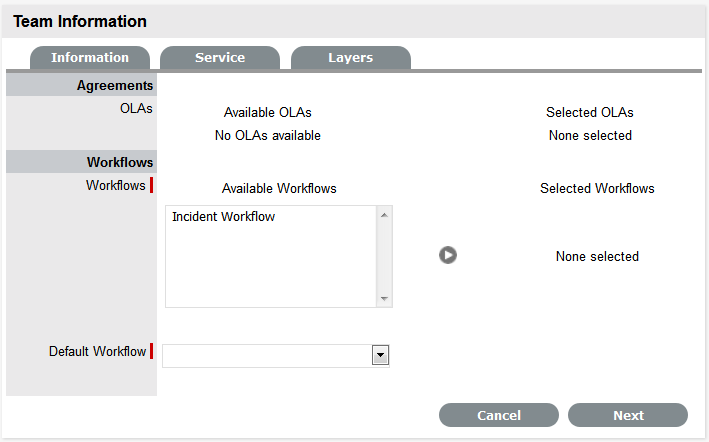Image resolution: width=709 pixels, height=442 pixels.
Task: Click the No OLAs available text
Action: pos(268,136)
